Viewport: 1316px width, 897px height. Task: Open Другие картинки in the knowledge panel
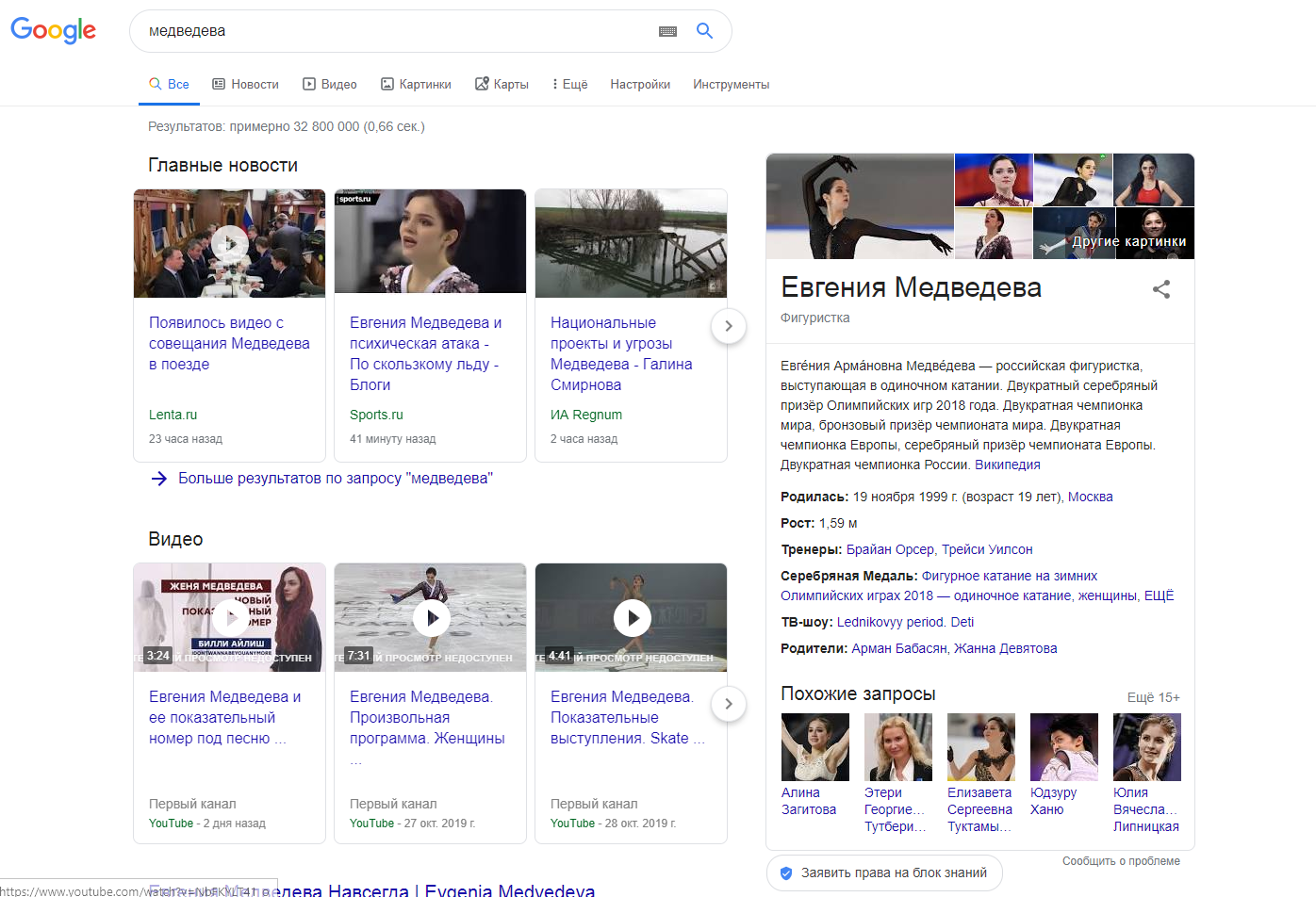point(1128,241)
